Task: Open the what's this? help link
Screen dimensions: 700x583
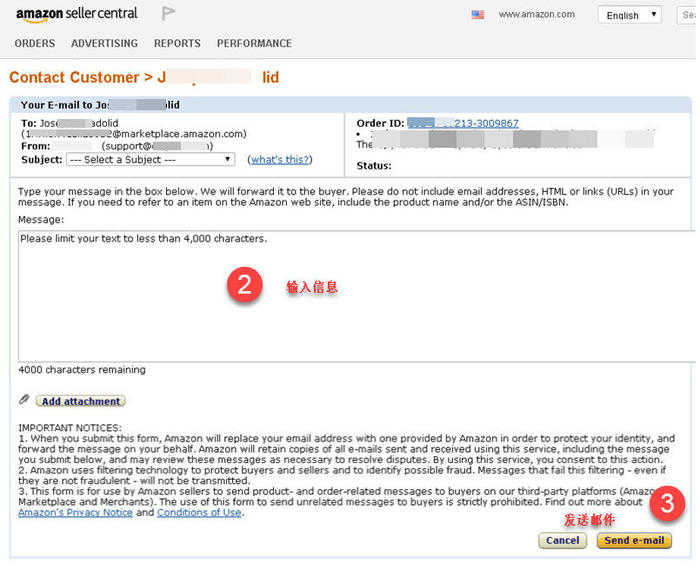Action: click(x=280, y=159)
